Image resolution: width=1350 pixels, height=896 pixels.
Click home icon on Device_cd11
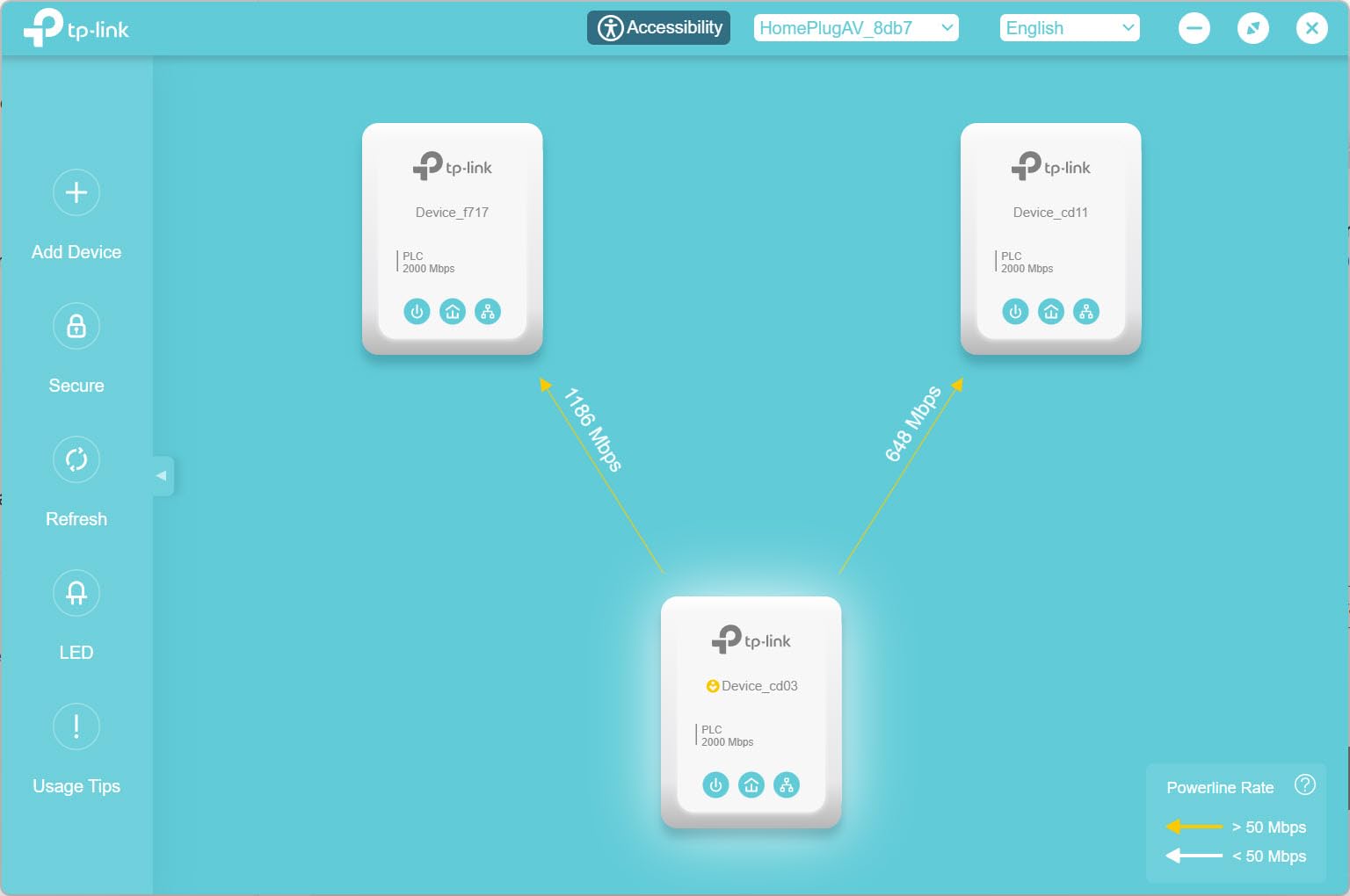click(x=1050, y=312)
